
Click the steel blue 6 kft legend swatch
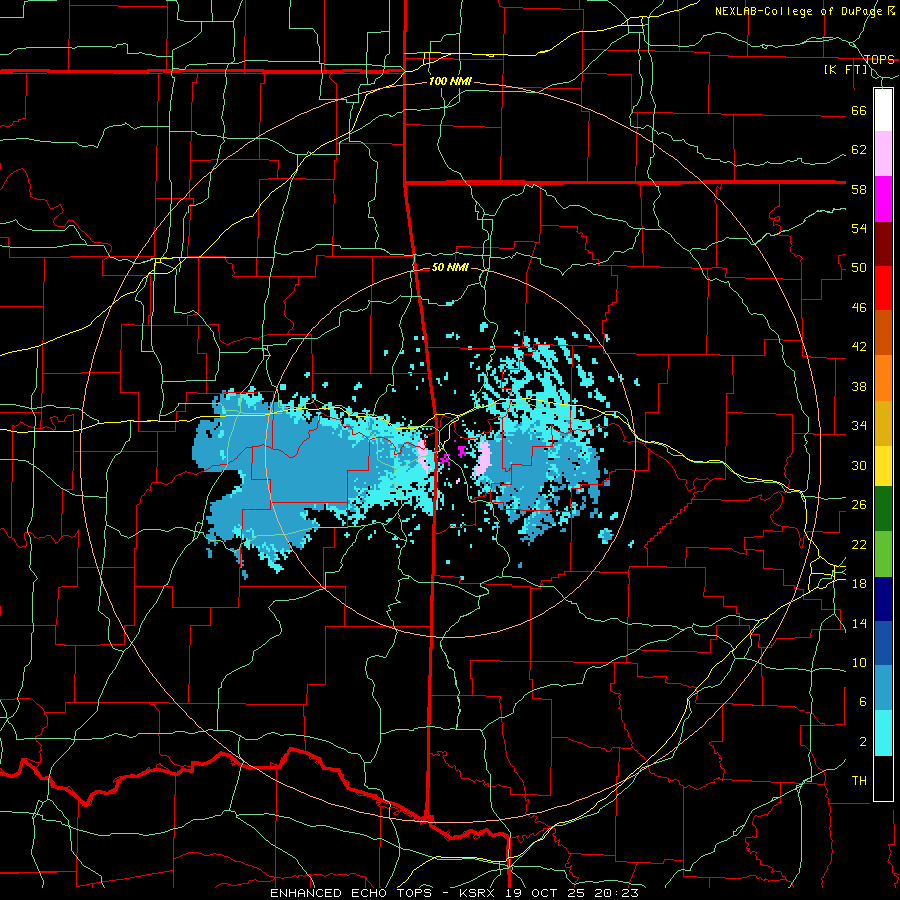click(x=883, y=688)
